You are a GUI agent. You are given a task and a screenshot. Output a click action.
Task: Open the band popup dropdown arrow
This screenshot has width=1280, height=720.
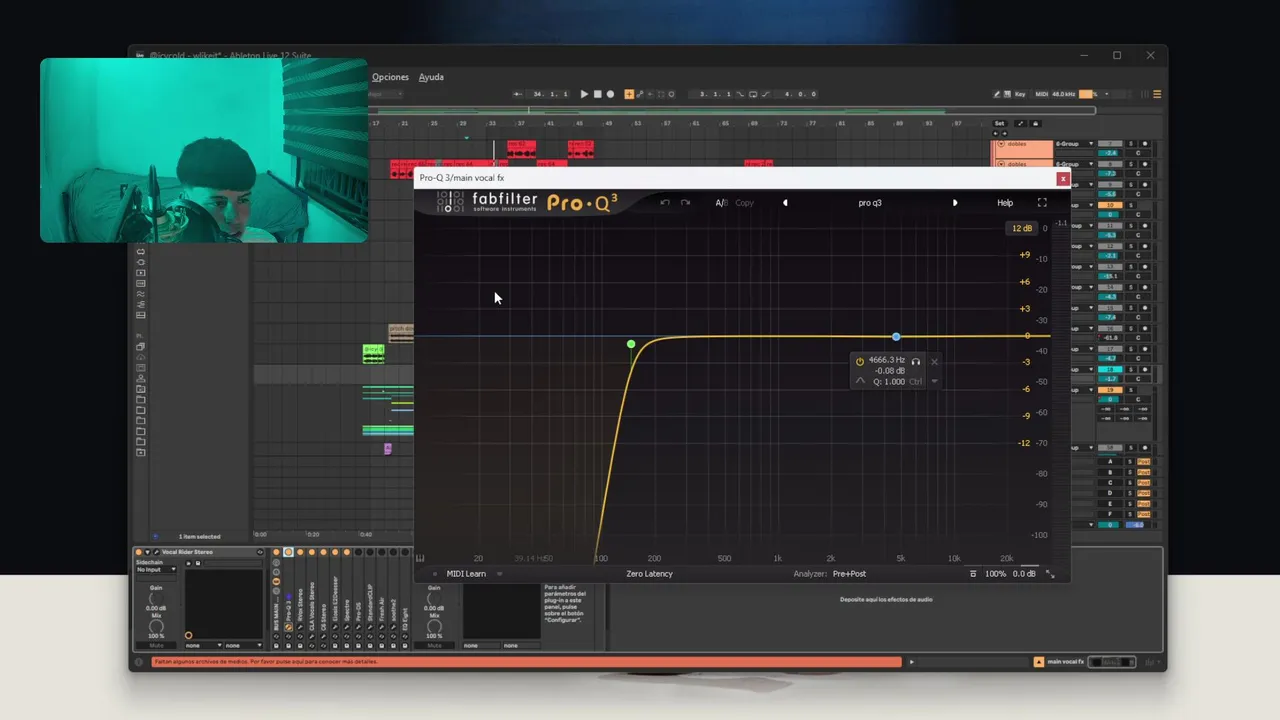(934, 381)
